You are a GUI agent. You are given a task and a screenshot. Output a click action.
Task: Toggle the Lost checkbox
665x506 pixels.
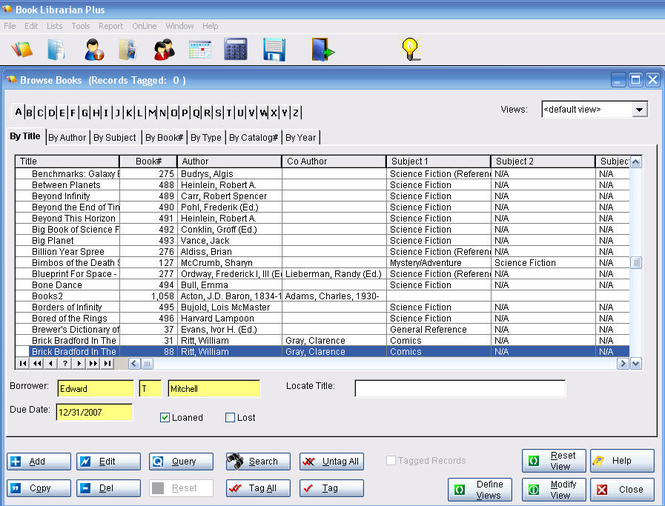click(x=230, y=417)
